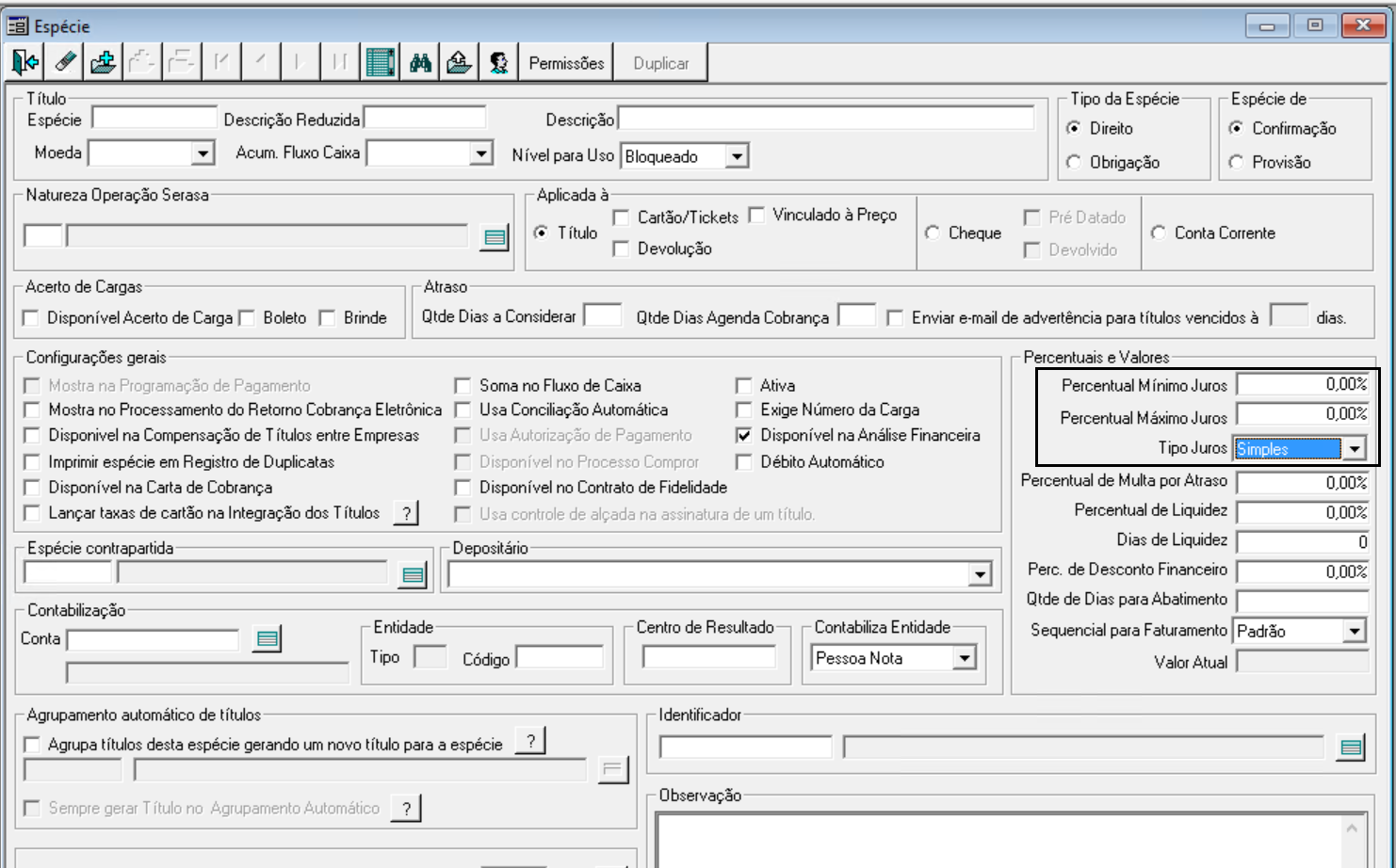1396x868 pixels.
Task: Tick the Devolução checkbox
Action: coord(621,249)
